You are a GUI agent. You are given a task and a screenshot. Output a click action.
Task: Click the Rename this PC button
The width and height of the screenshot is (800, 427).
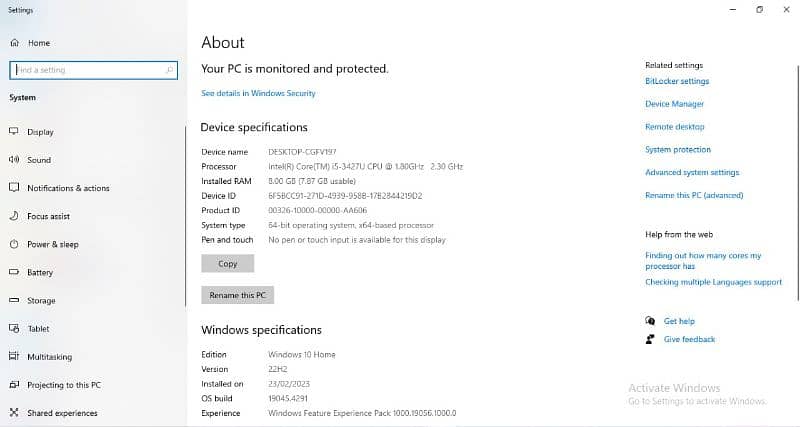tap(237, 295)
